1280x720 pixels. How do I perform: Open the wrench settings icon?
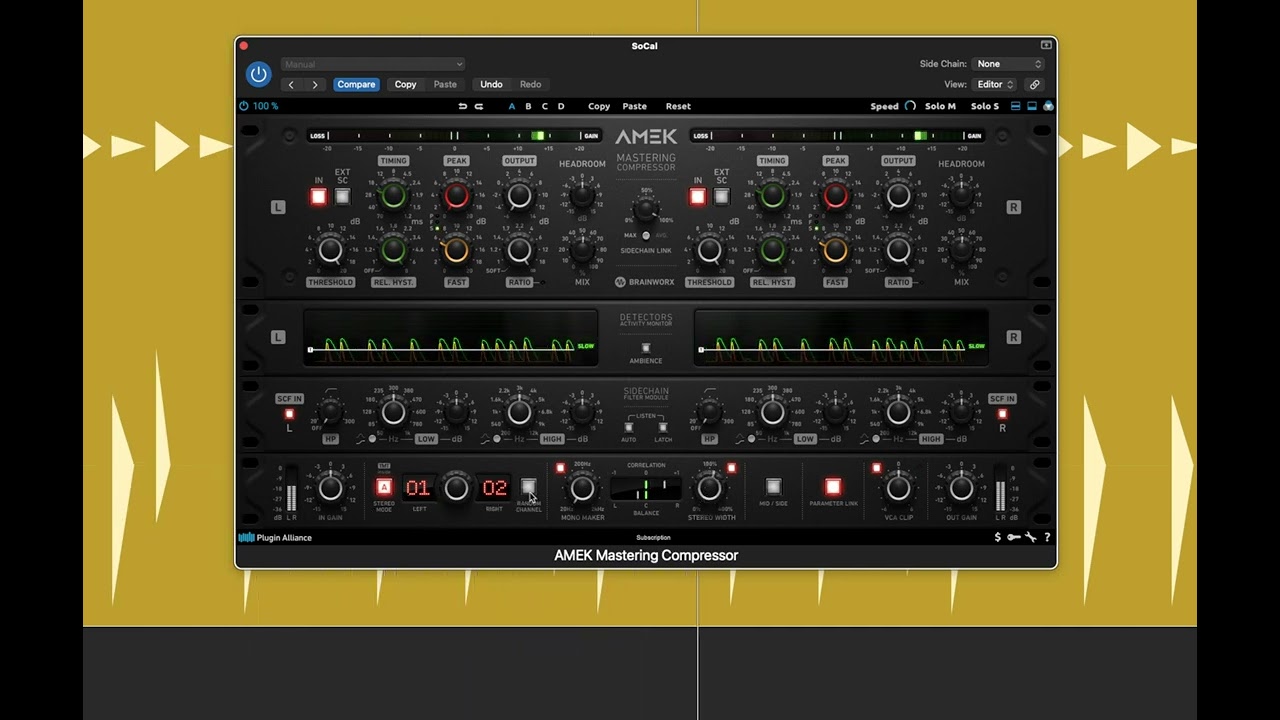(x=1030, y=538)
